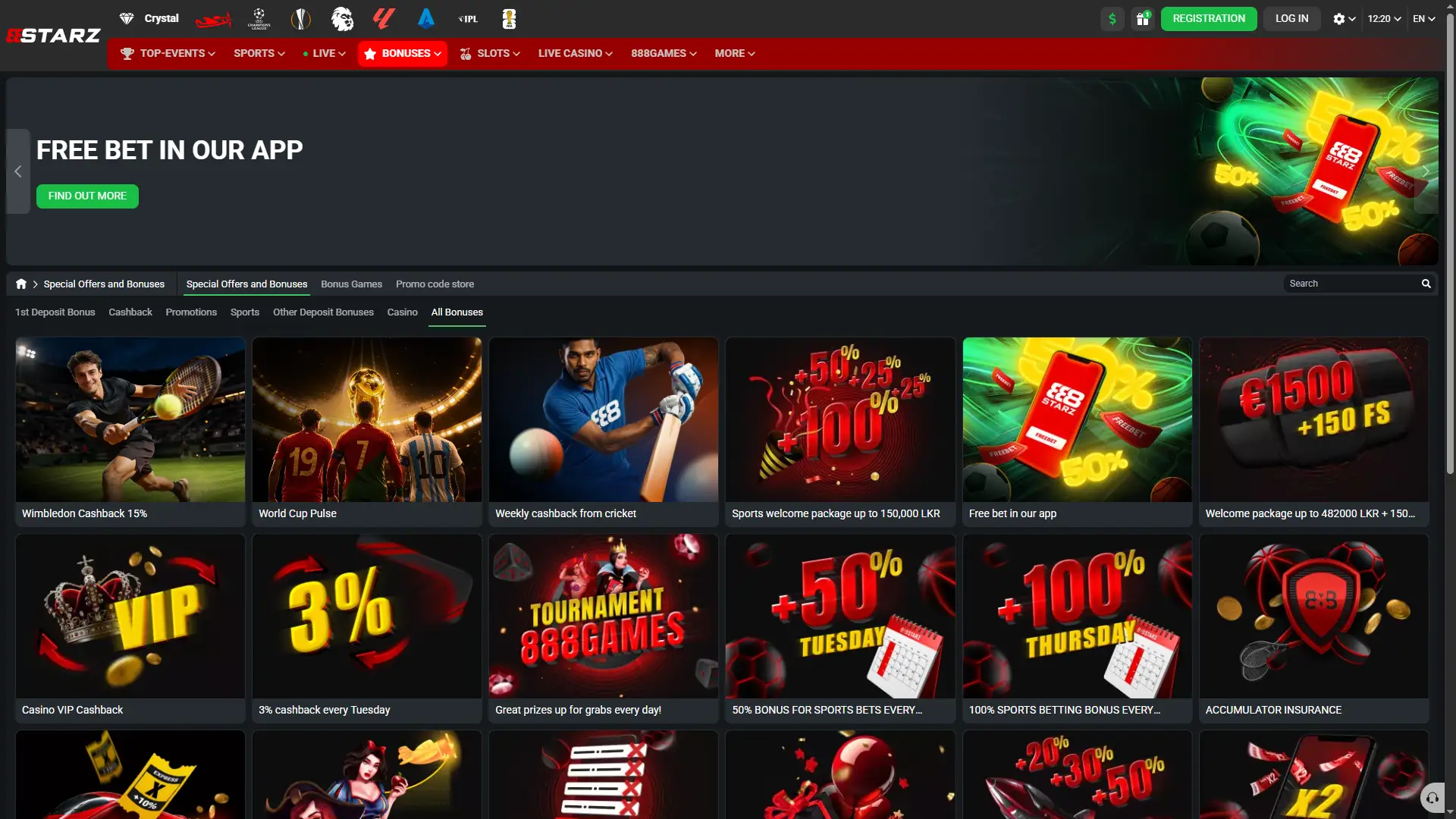Open the IPL shortcut icon

468,19
